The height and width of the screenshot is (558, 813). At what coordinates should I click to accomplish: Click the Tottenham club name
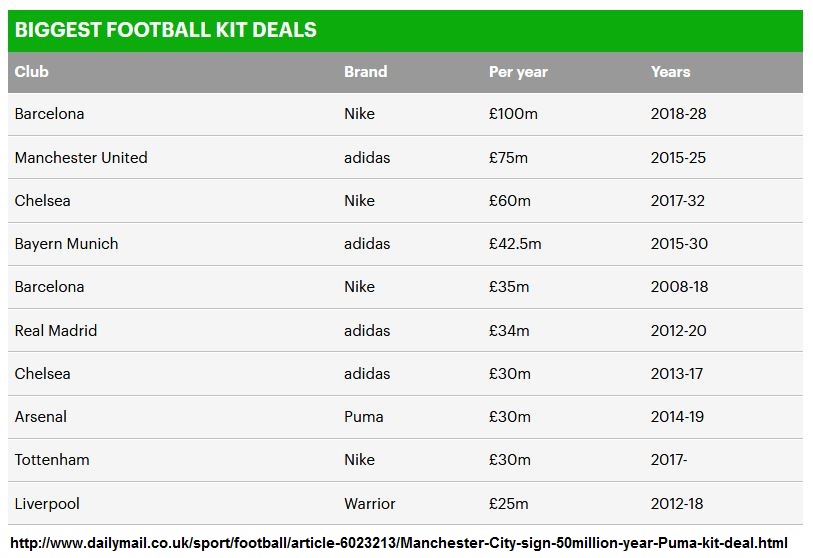click(x=52, y=460)
